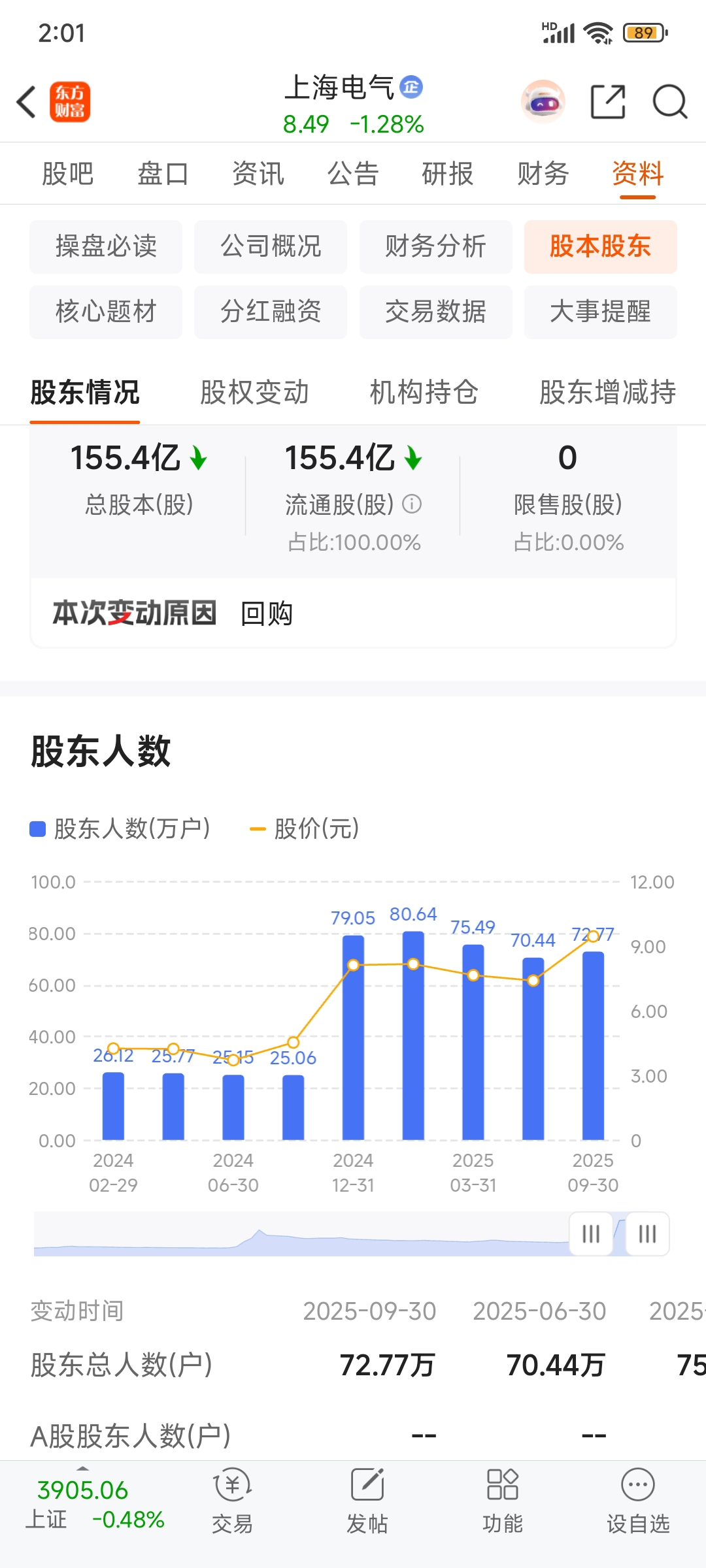Tap 占比:100.00% label

pyautogui.click(x=354, y=542)
